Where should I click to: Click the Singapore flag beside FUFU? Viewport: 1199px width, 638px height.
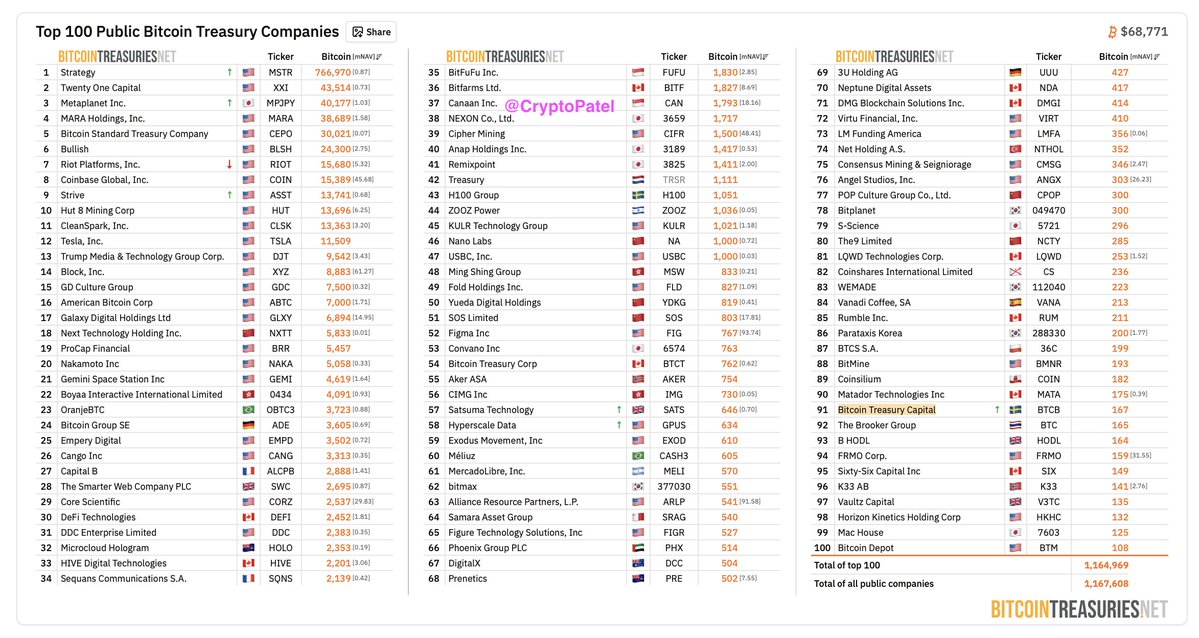click(x=638, y=73)
